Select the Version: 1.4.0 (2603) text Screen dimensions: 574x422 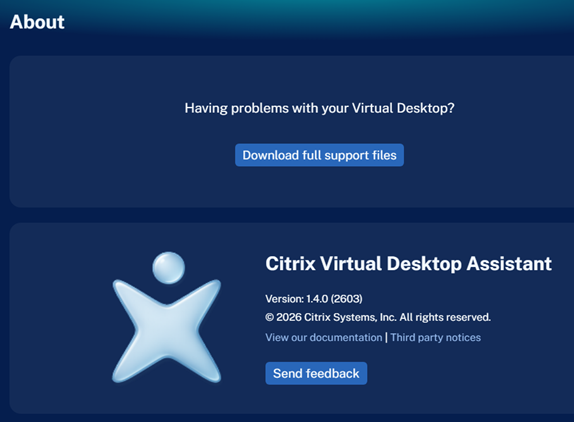(x=314, y=299)
